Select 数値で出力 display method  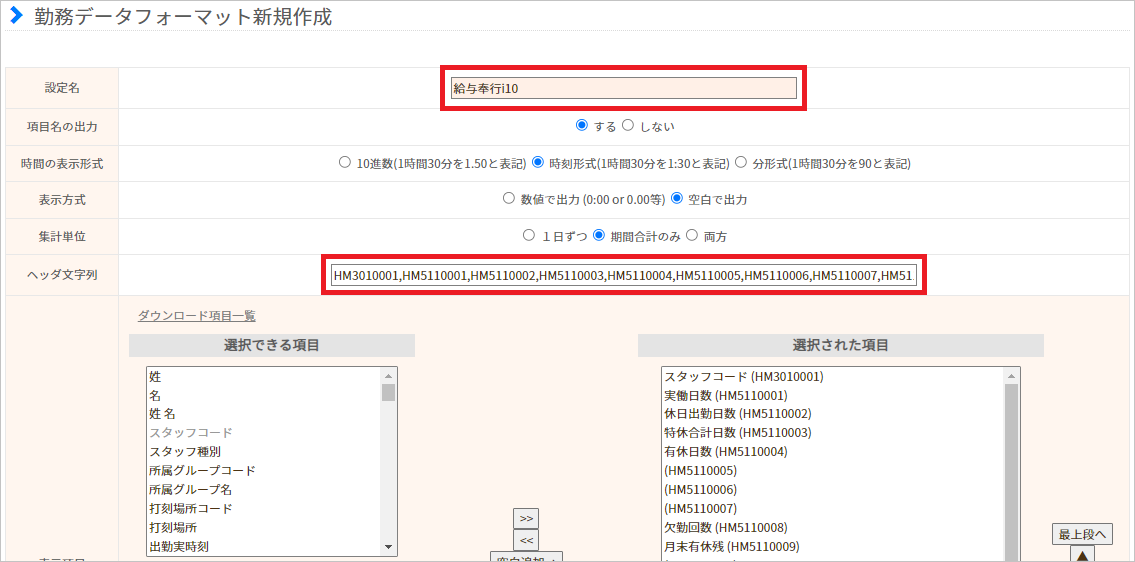click(x=508, y=198)
